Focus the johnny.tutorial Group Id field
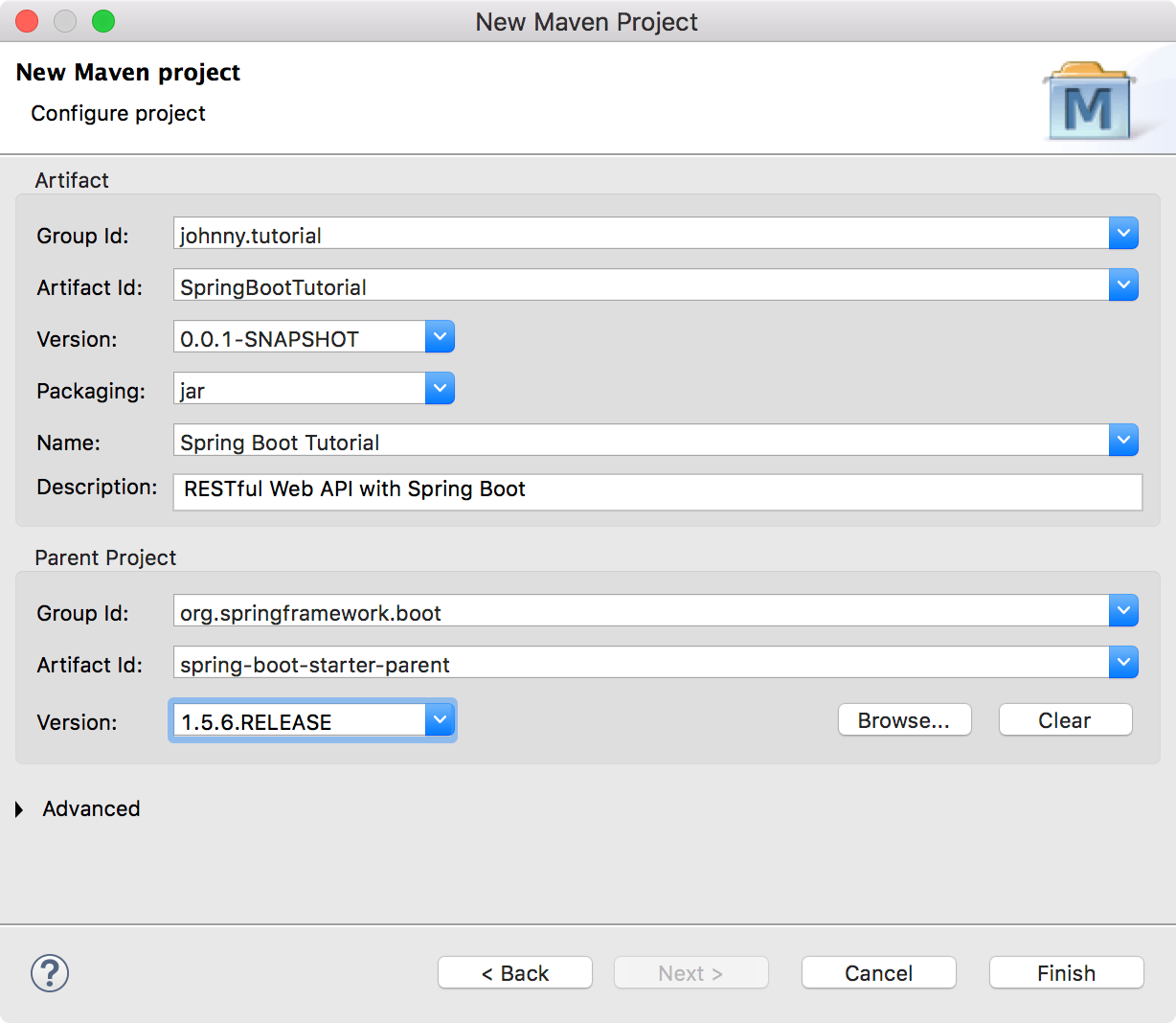 [642, 234]
